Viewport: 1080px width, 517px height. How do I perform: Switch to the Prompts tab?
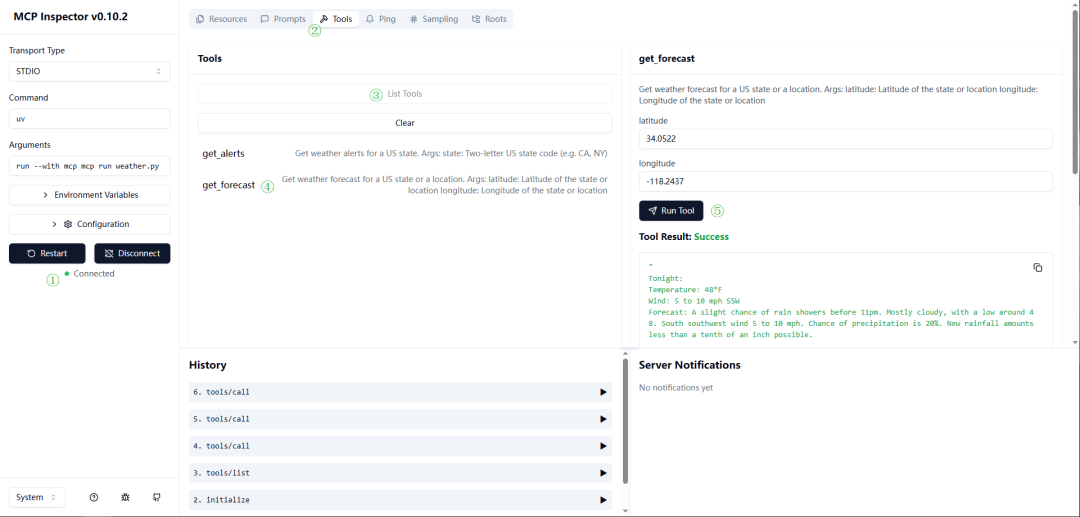283,19
